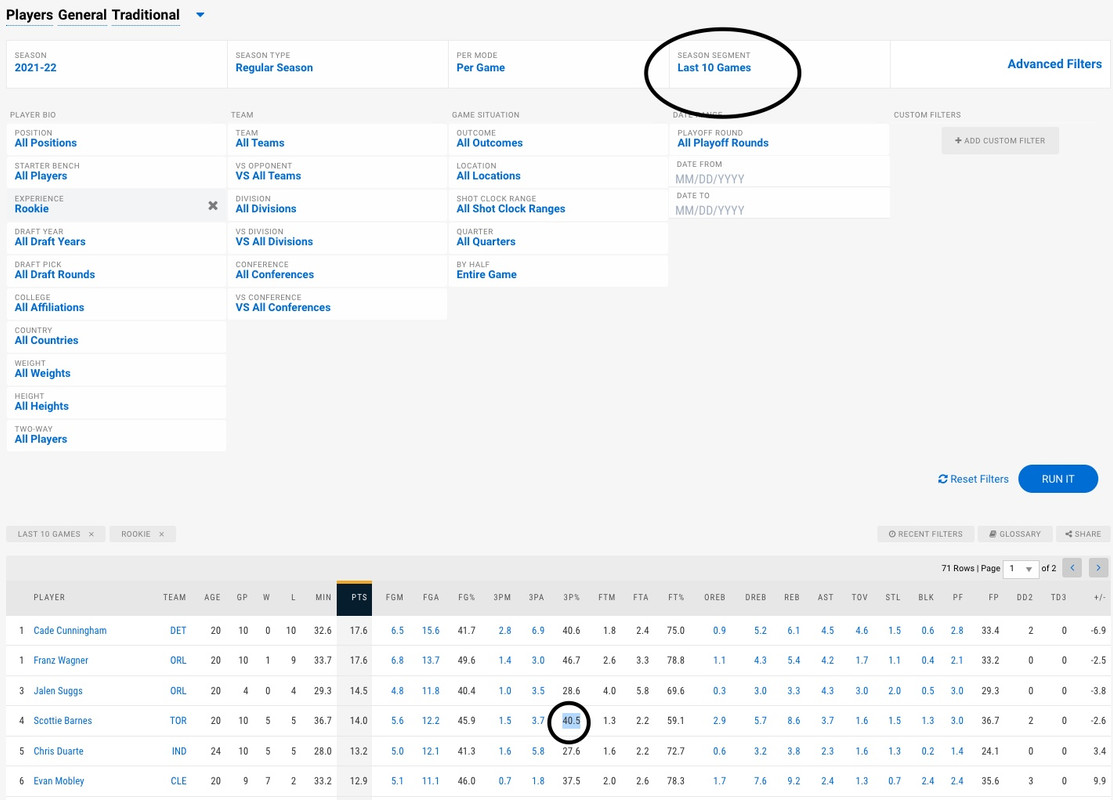Change Season Segment Last 10 Games selector
The image size is (1113, 800).
(779, 64)
